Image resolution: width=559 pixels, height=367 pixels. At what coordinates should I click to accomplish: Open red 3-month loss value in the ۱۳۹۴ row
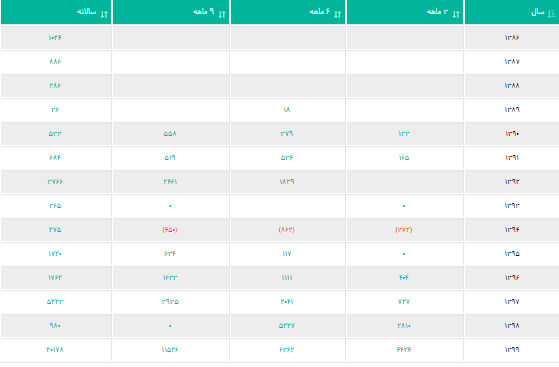(404, 229)
